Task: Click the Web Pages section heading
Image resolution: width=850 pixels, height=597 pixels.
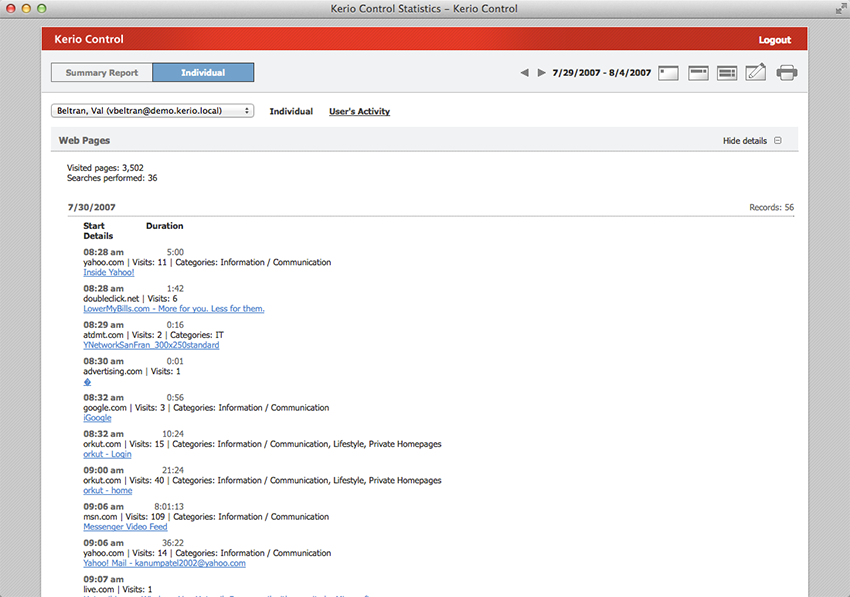Action: coord(84,140)
